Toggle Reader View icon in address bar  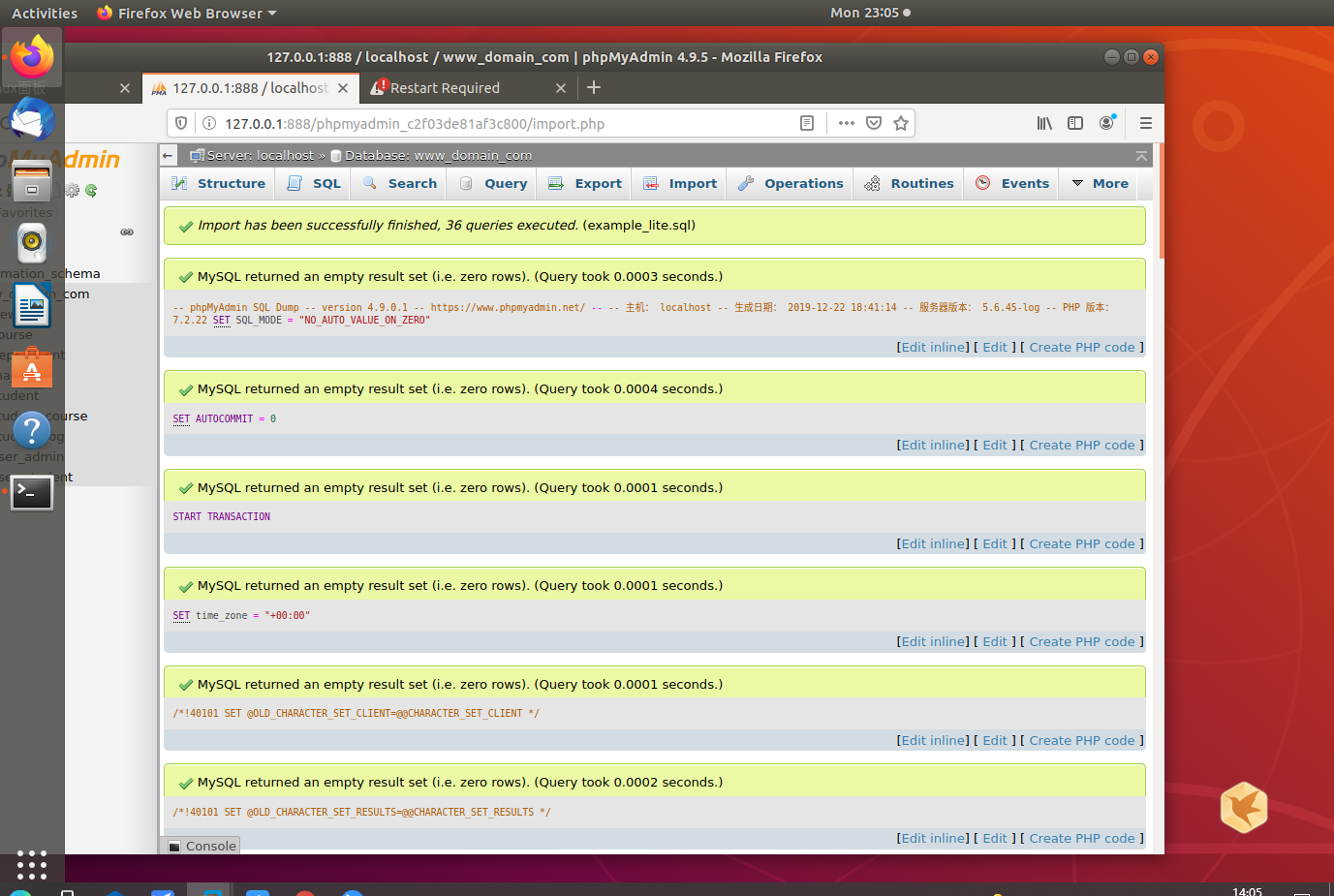(807, 123)
